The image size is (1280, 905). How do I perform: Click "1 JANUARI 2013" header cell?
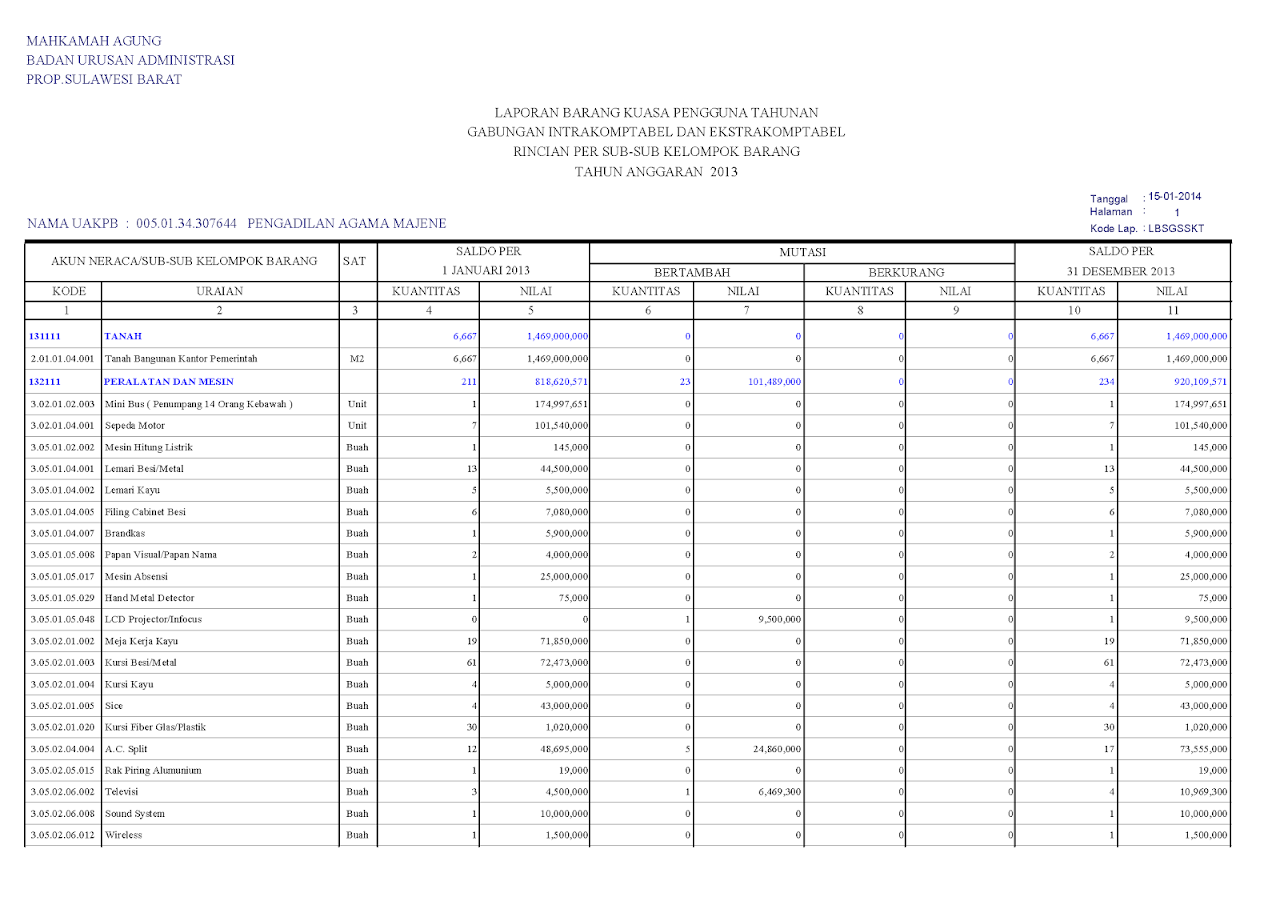(x=486, y=271)
